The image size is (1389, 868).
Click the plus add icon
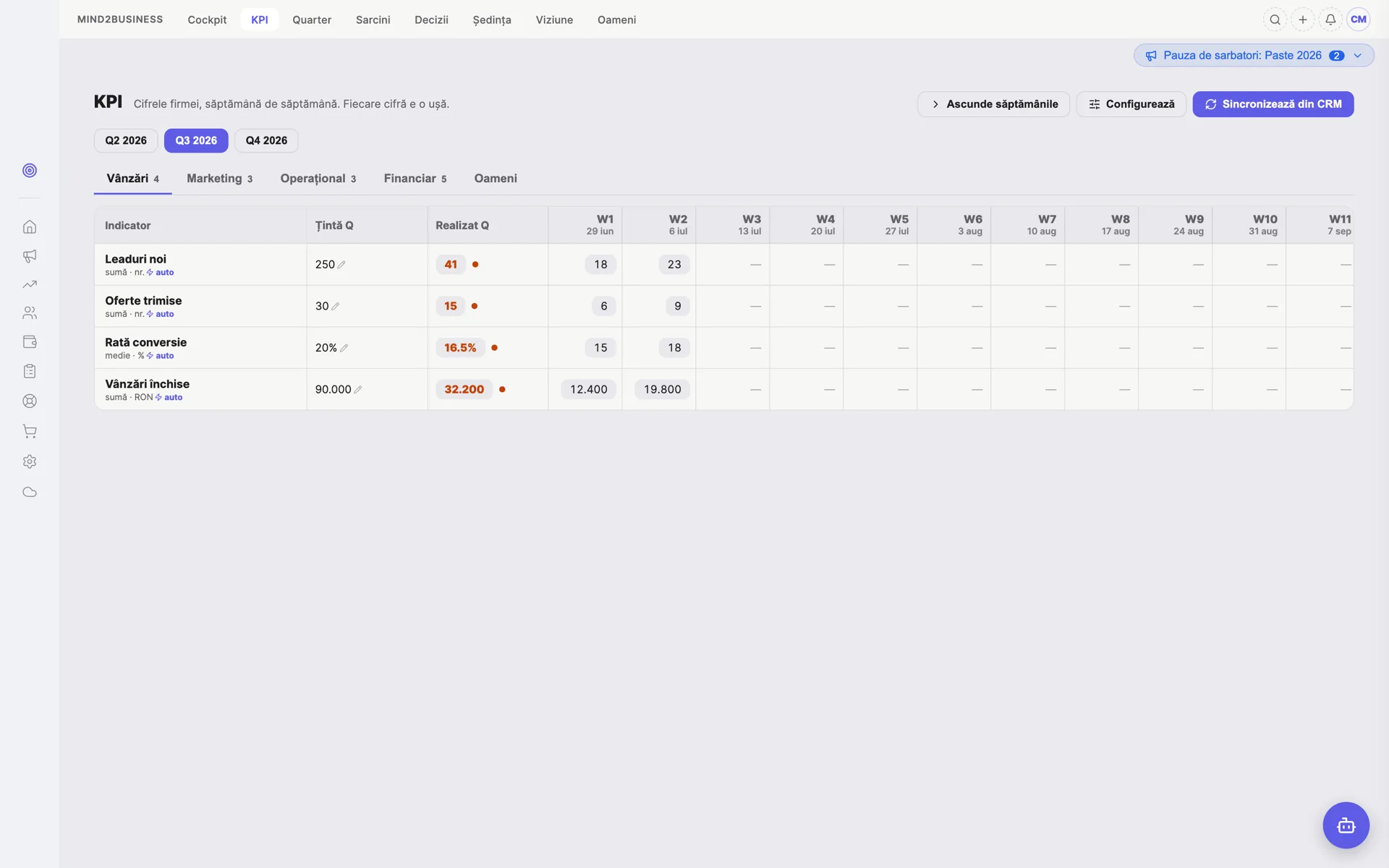[1302, 20]
